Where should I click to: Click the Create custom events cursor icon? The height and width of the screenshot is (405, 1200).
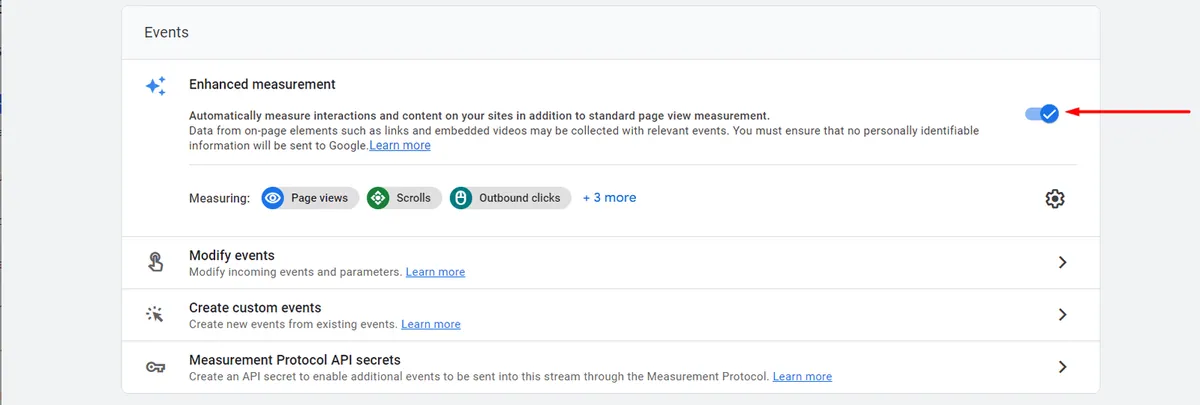(155, 315)
